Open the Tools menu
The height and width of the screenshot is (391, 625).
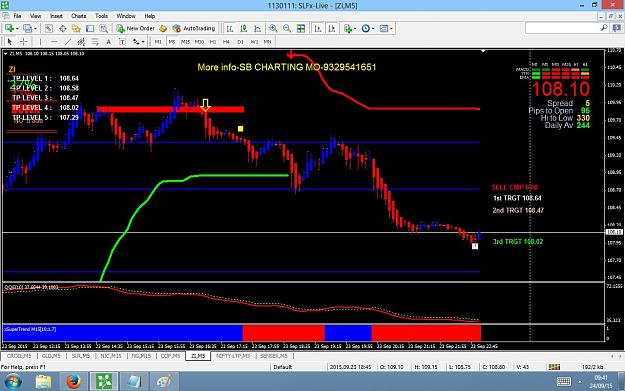pyautogui.click(x=101, y=16)
